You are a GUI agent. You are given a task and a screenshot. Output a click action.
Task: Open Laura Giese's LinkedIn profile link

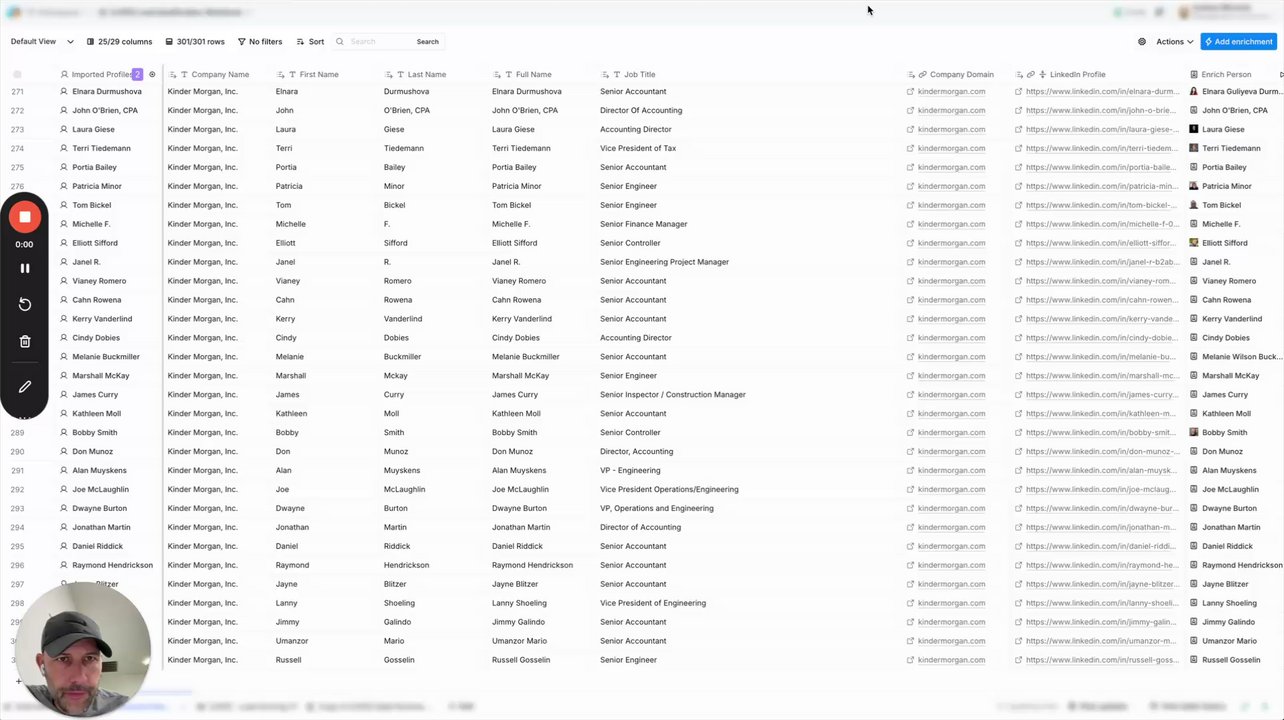point(1101,129)
